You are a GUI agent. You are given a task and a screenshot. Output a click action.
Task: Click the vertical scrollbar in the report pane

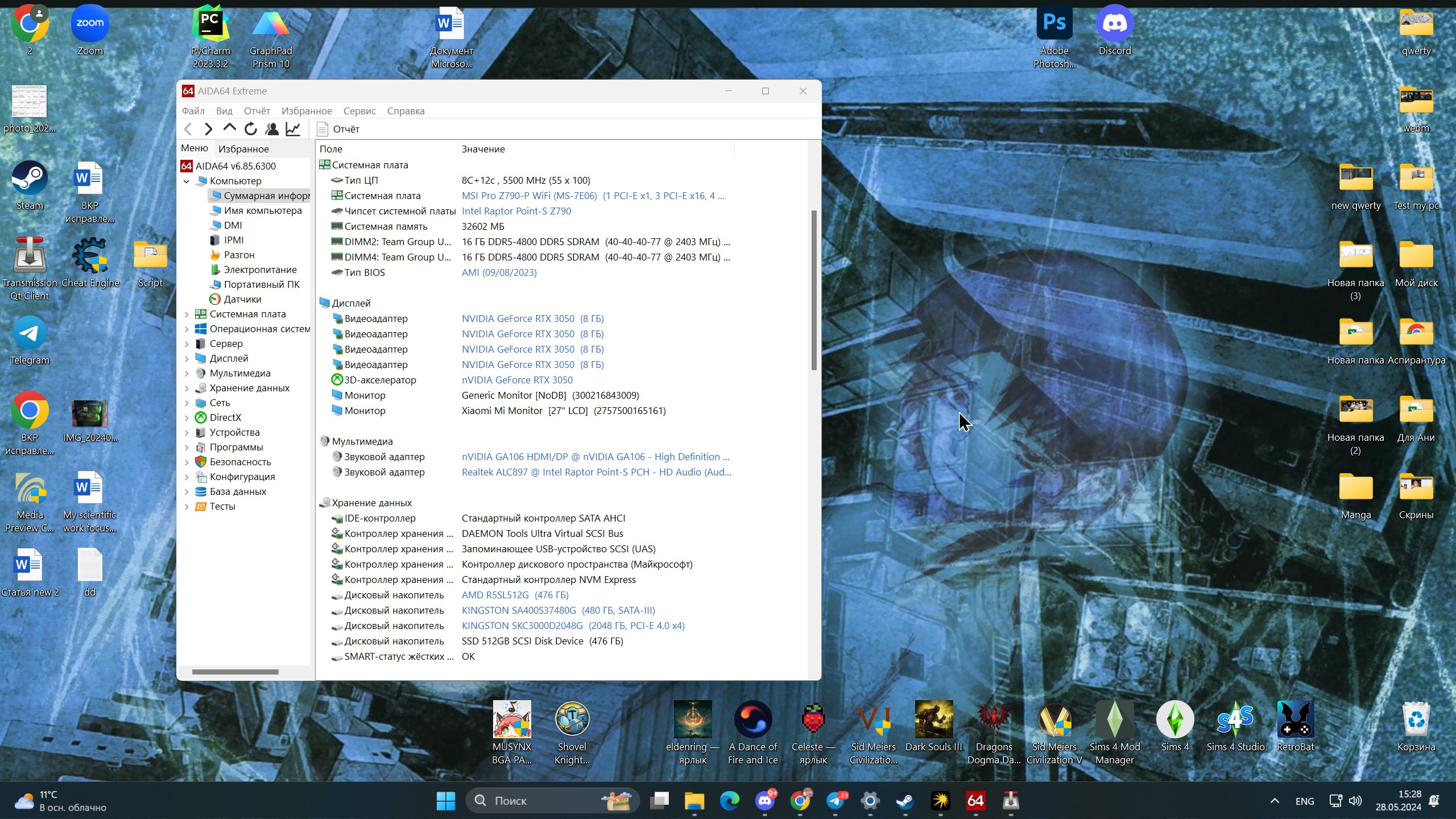(x=814, y=290)
